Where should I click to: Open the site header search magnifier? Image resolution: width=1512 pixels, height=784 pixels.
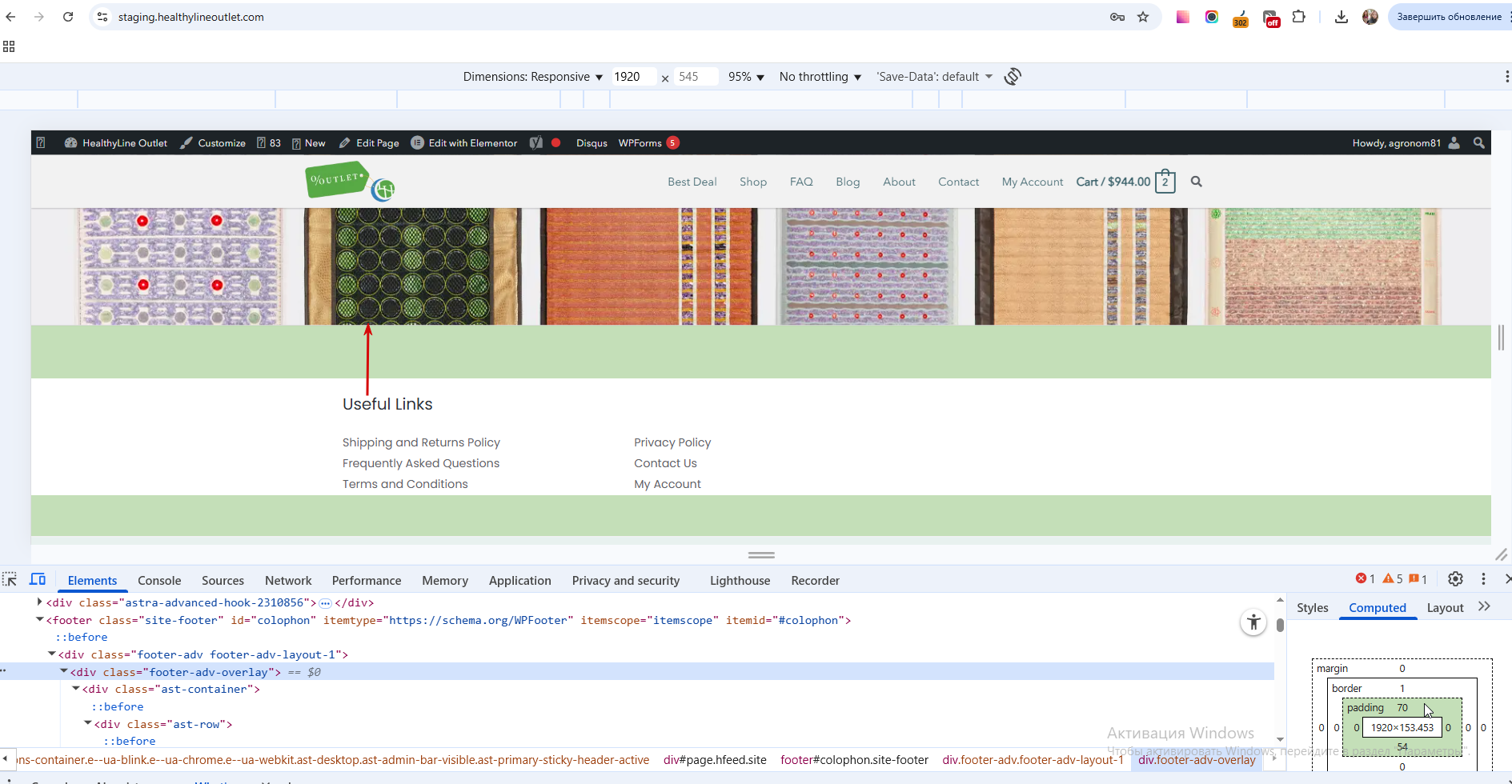1197,182
